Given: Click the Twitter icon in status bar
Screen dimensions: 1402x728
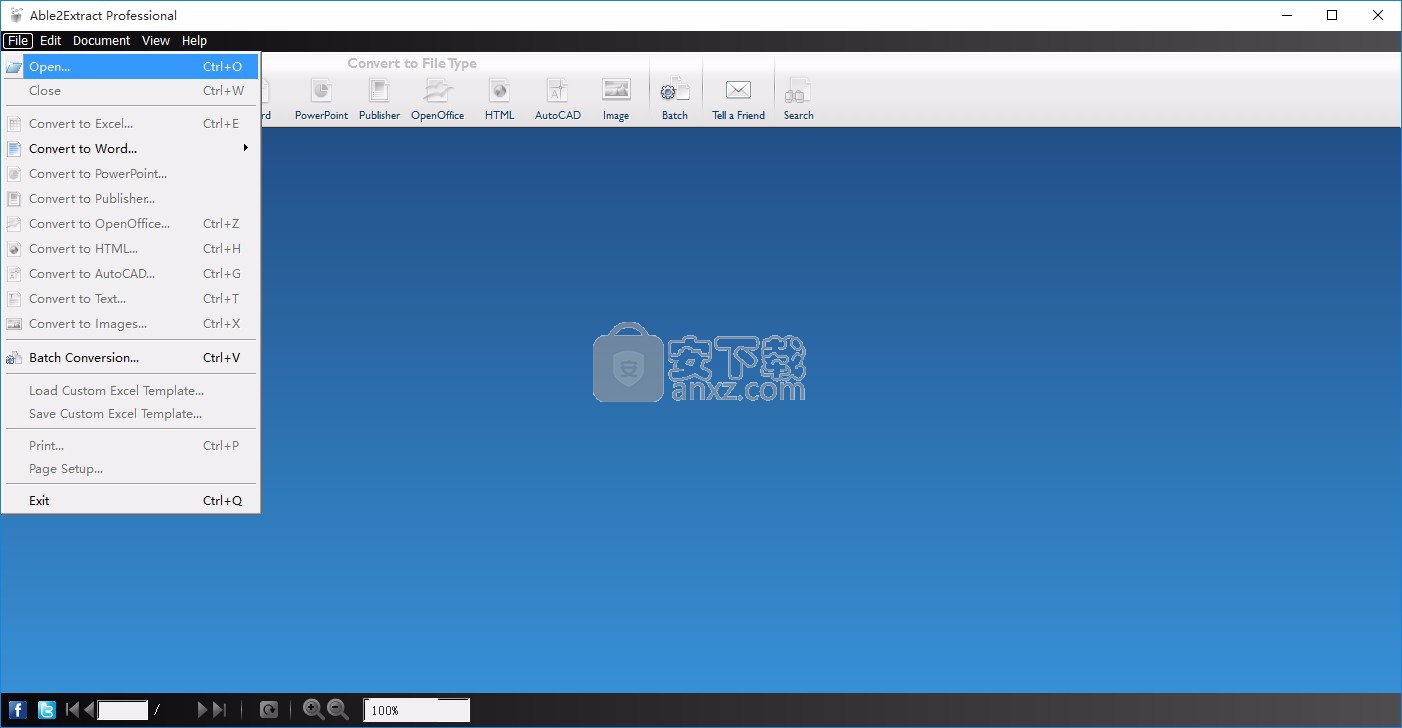Looking at the screenshot, I should click(46, 710).
